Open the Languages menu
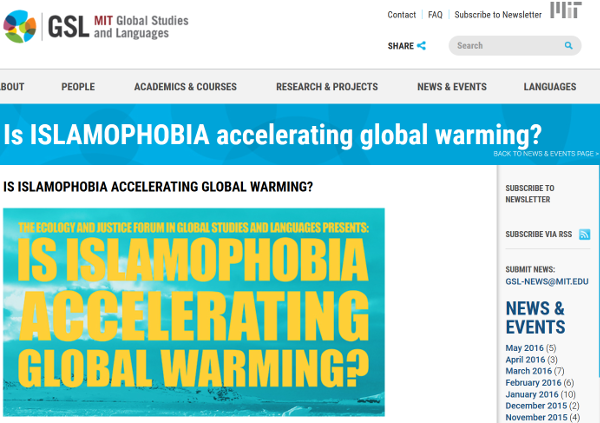Viewport: 600px width, 423px height. pyautogui.click(x=549, y=87)
